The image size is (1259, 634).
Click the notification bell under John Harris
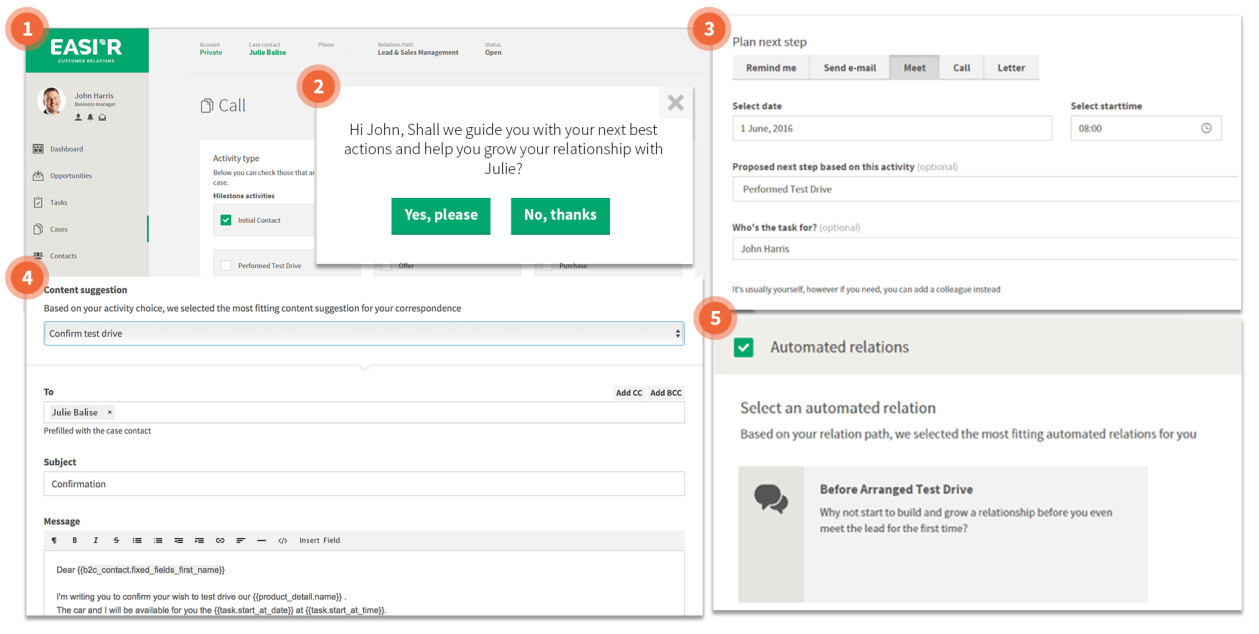click(90, 117)
